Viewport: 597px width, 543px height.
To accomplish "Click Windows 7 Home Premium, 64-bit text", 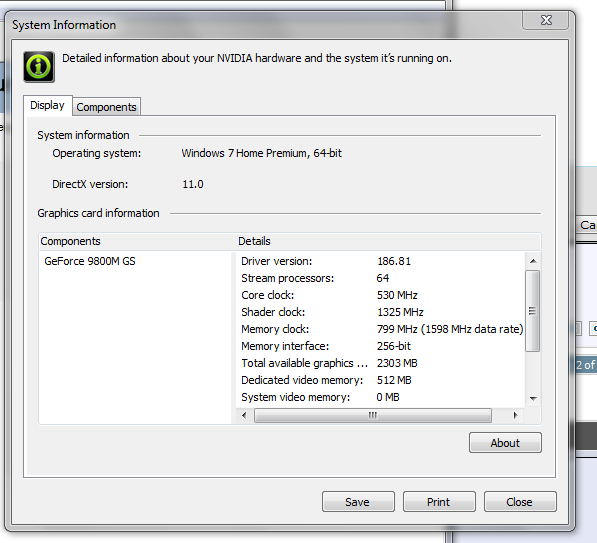I will pos(262,153).
